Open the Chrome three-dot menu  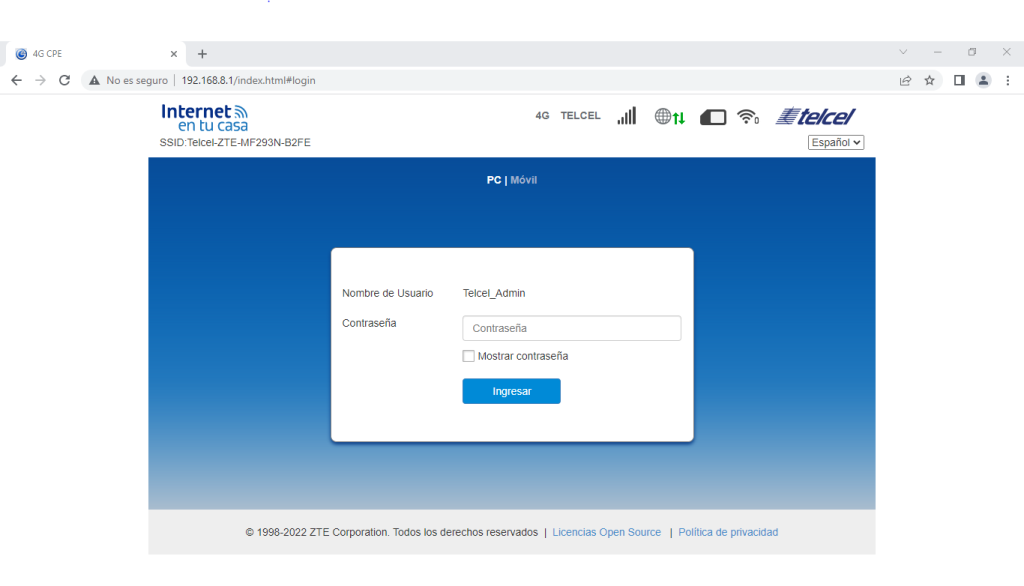[x=1008, y=80]
